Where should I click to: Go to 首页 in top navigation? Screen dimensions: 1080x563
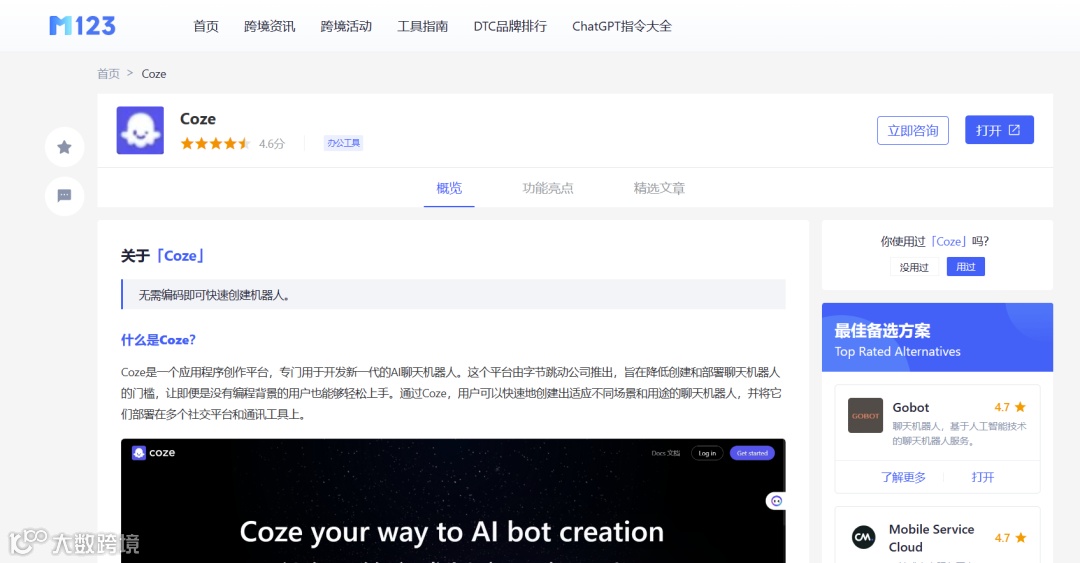[205, 26]
